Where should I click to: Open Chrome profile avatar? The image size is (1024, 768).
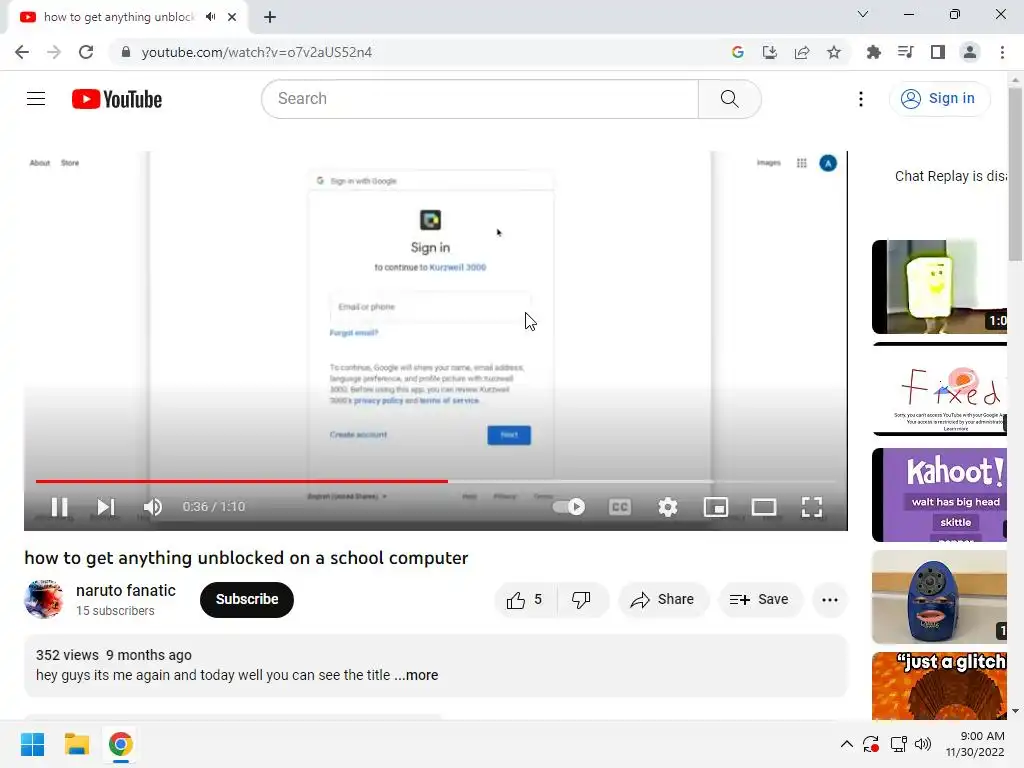coord(970,52)
